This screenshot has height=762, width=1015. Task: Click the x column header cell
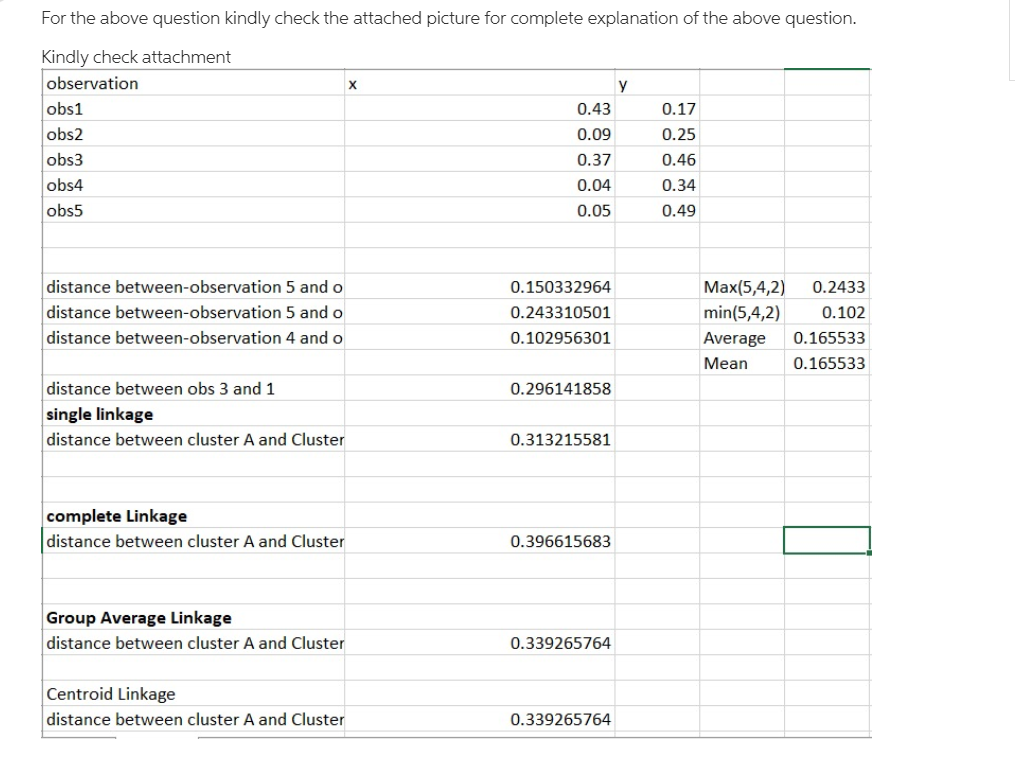(480, 84)
